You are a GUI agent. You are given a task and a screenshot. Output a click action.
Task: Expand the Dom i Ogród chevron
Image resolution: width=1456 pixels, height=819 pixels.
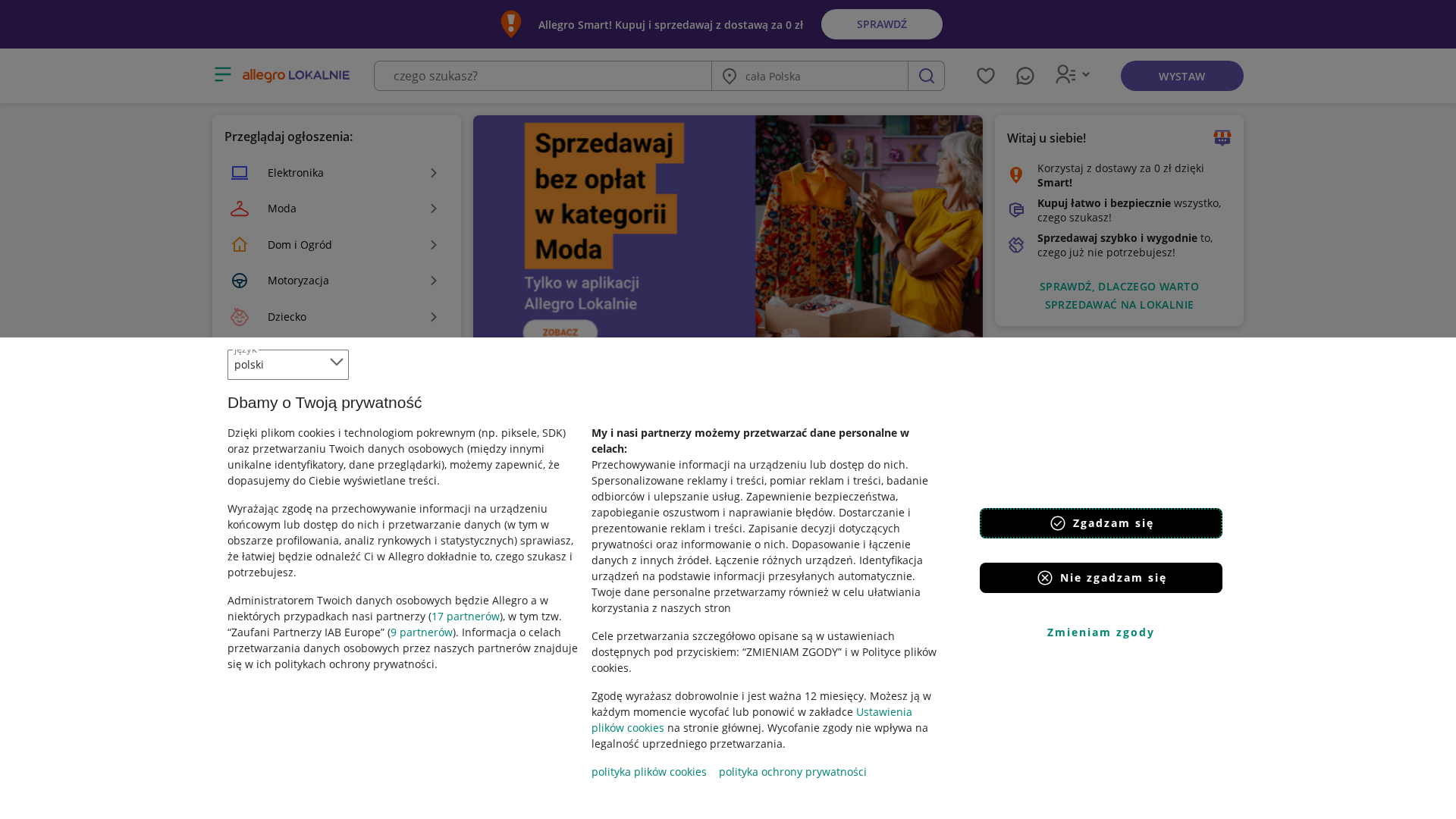[434, 245]
